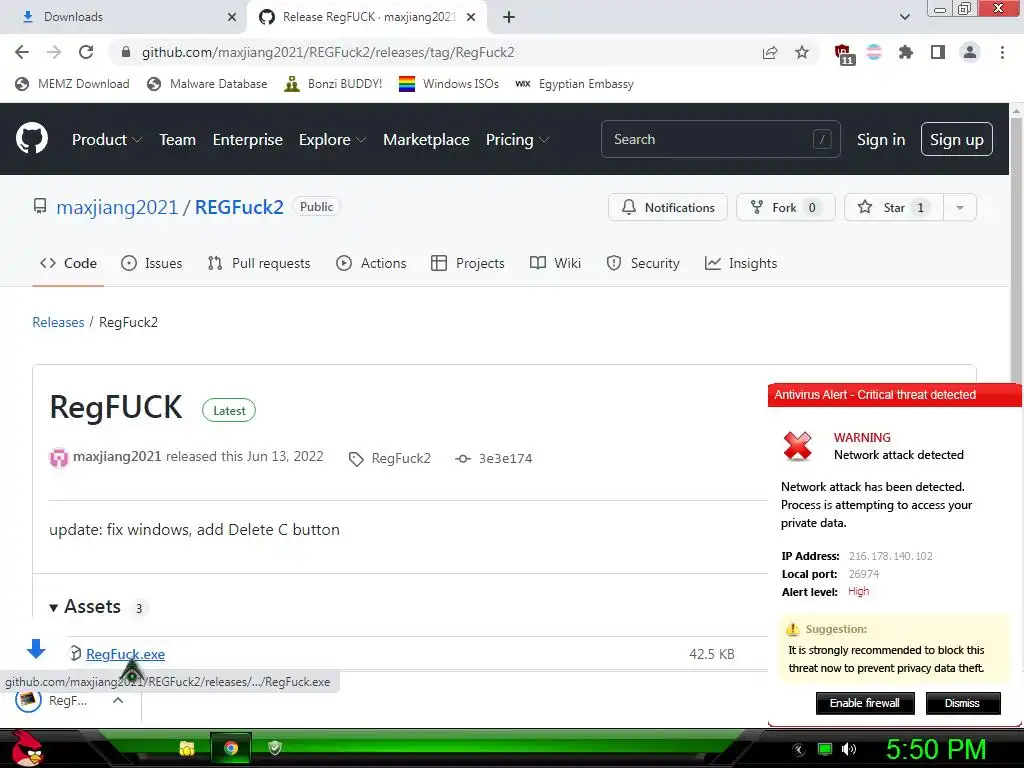Share this page using address bar icon
The width and height of the screenshot is (1024, 768).
770,52
